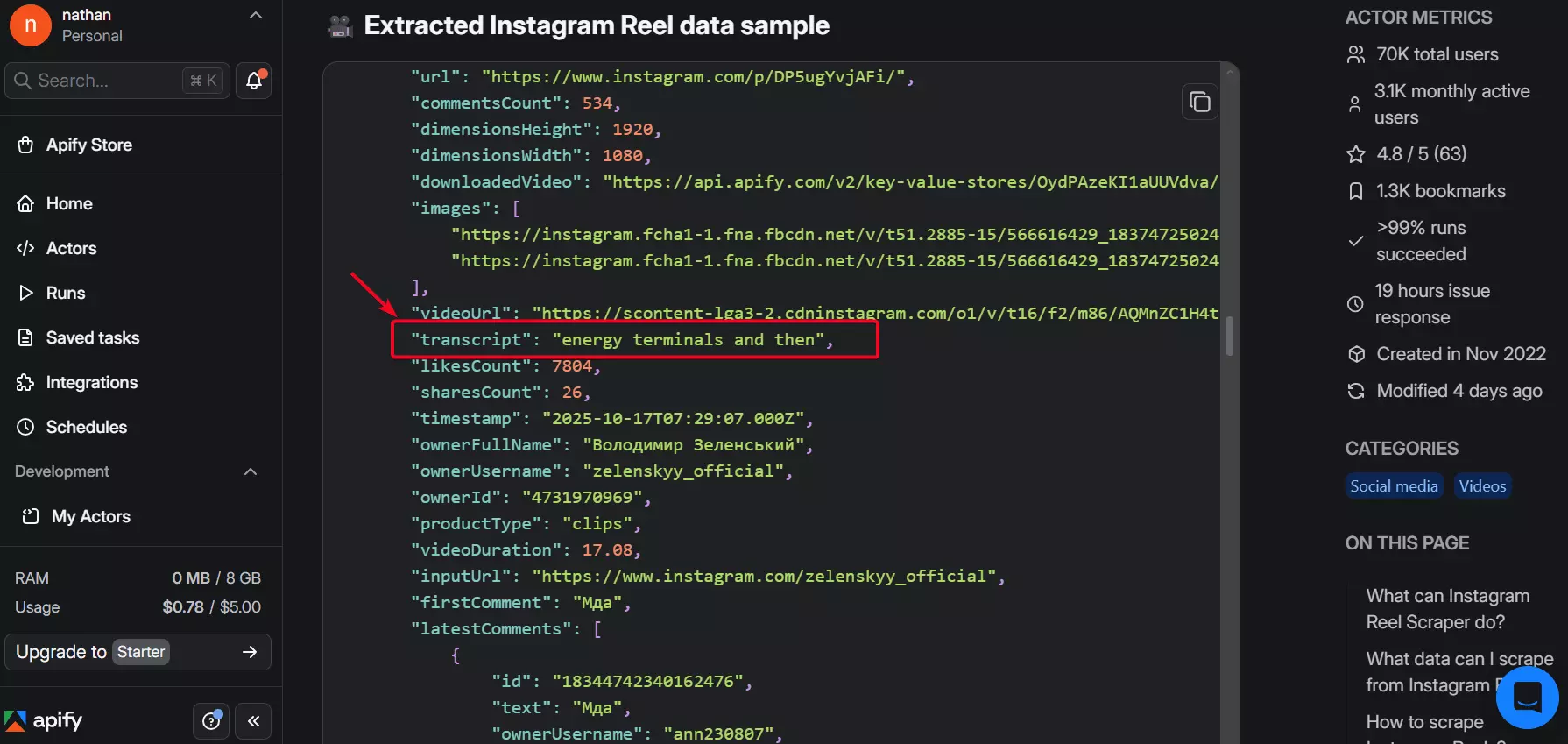1568x744 pixels.
Task: Select the Videos category tag
Action: point(1482,485)
